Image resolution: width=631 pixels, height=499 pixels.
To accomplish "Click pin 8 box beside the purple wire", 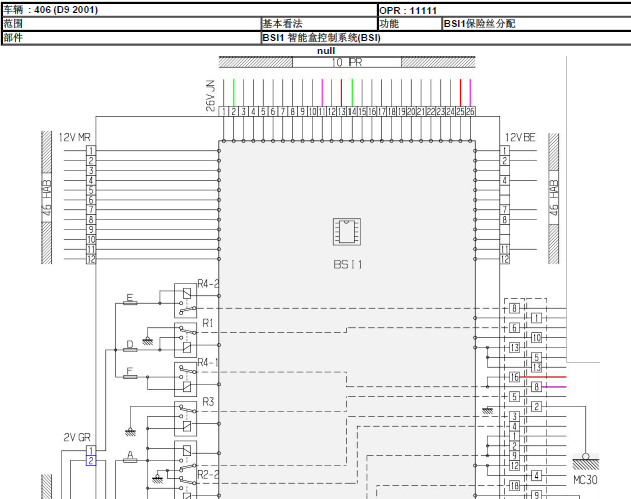I will pyautogui.click(x=536, y=387).
